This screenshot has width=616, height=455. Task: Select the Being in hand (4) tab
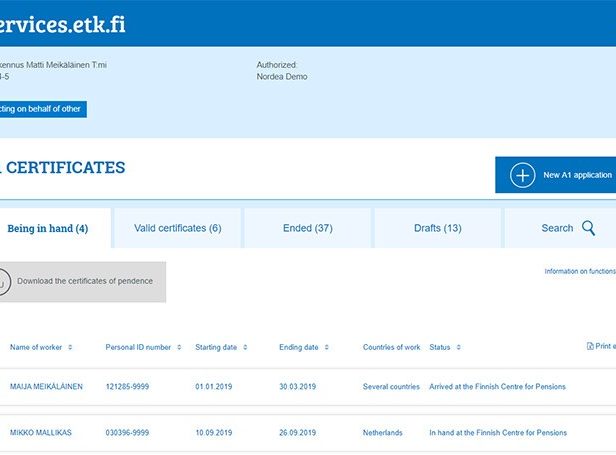[48, 229]
